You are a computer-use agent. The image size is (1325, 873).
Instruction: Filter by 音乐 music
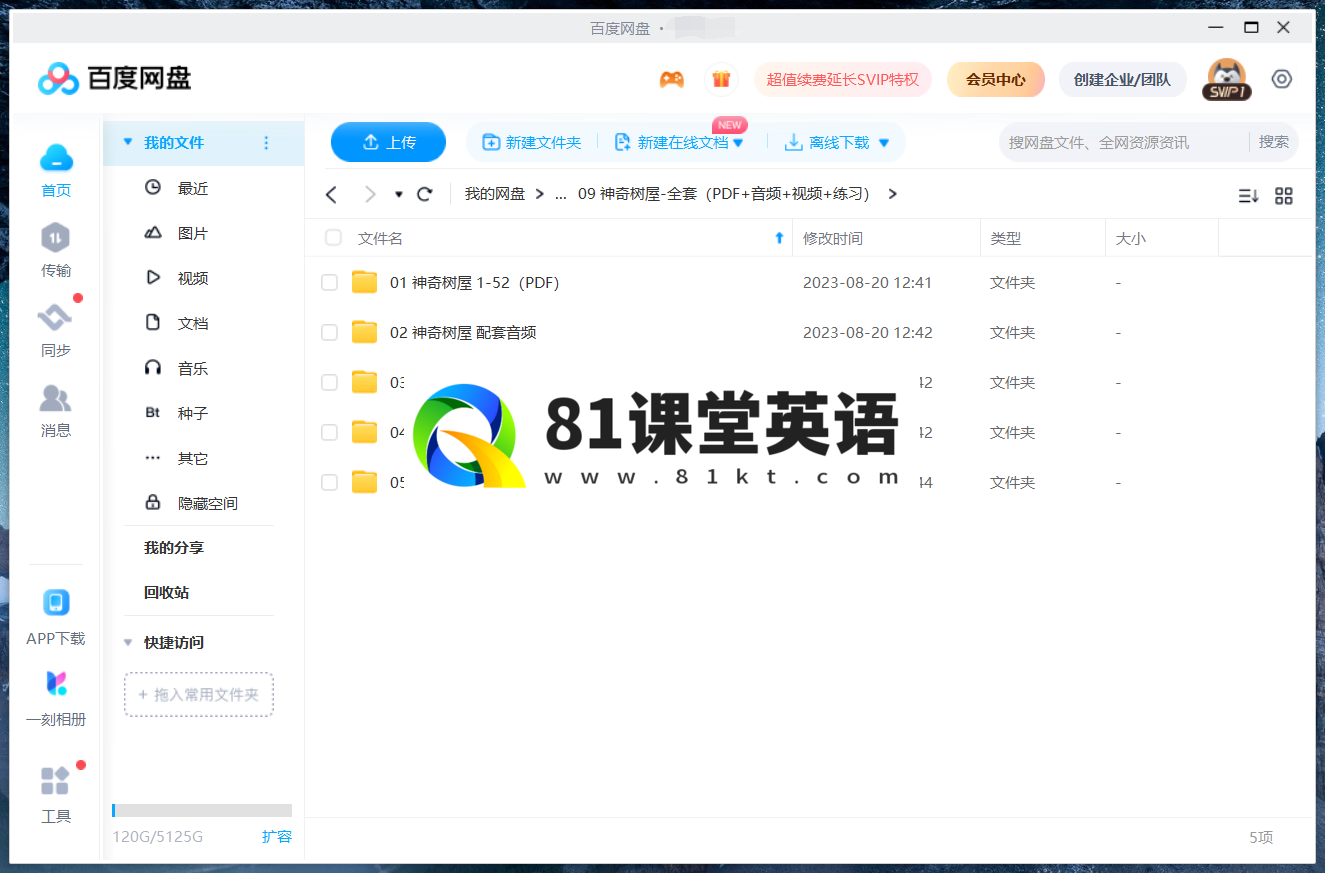tap(193, 368)
